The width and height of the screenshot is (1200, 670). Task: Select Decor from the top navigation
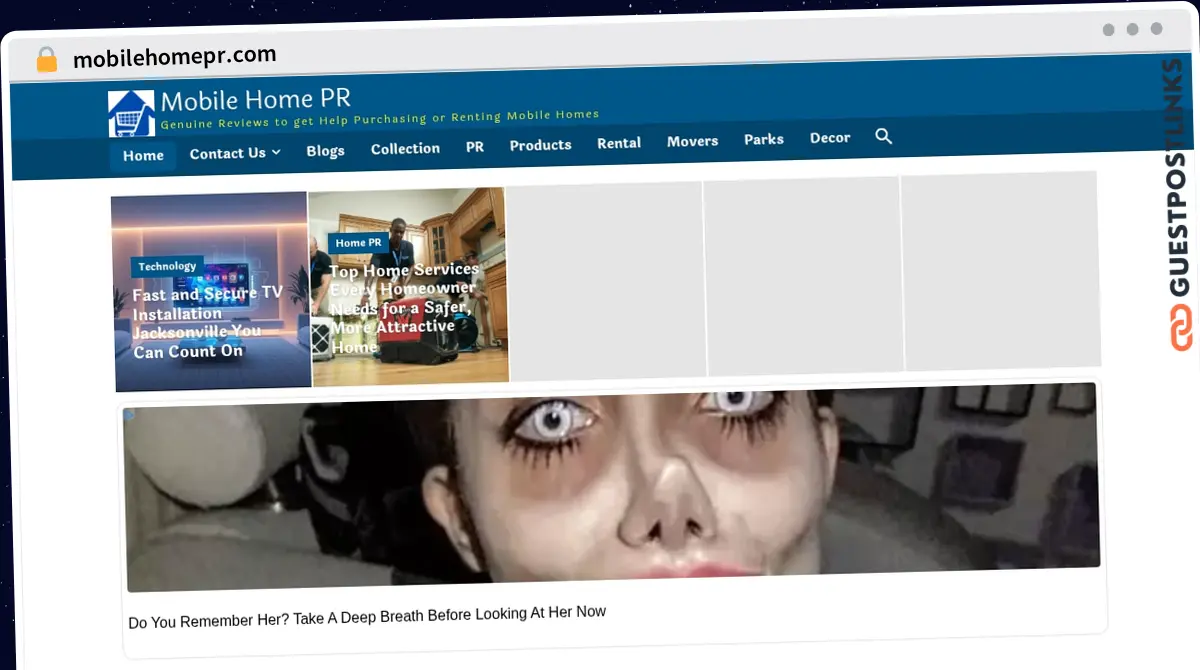[x=830, y=137]
